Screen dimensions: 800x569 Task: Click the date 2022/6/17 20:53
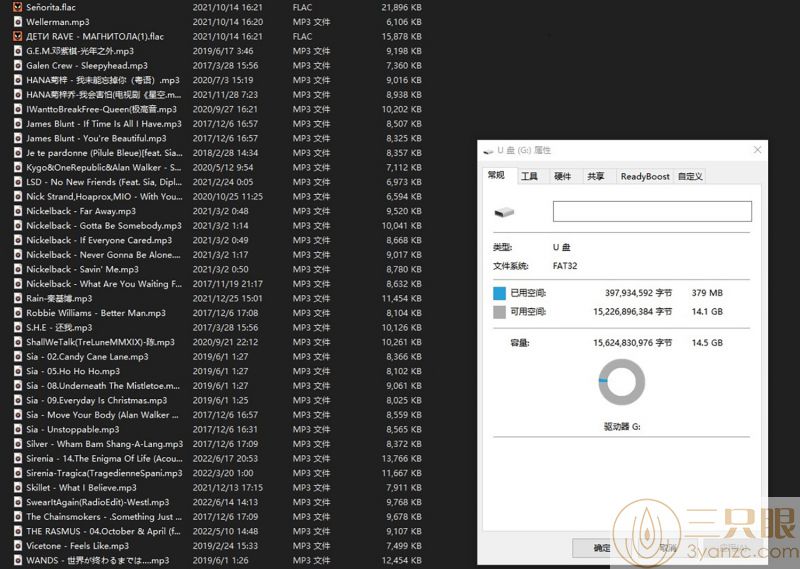[225, 458]
